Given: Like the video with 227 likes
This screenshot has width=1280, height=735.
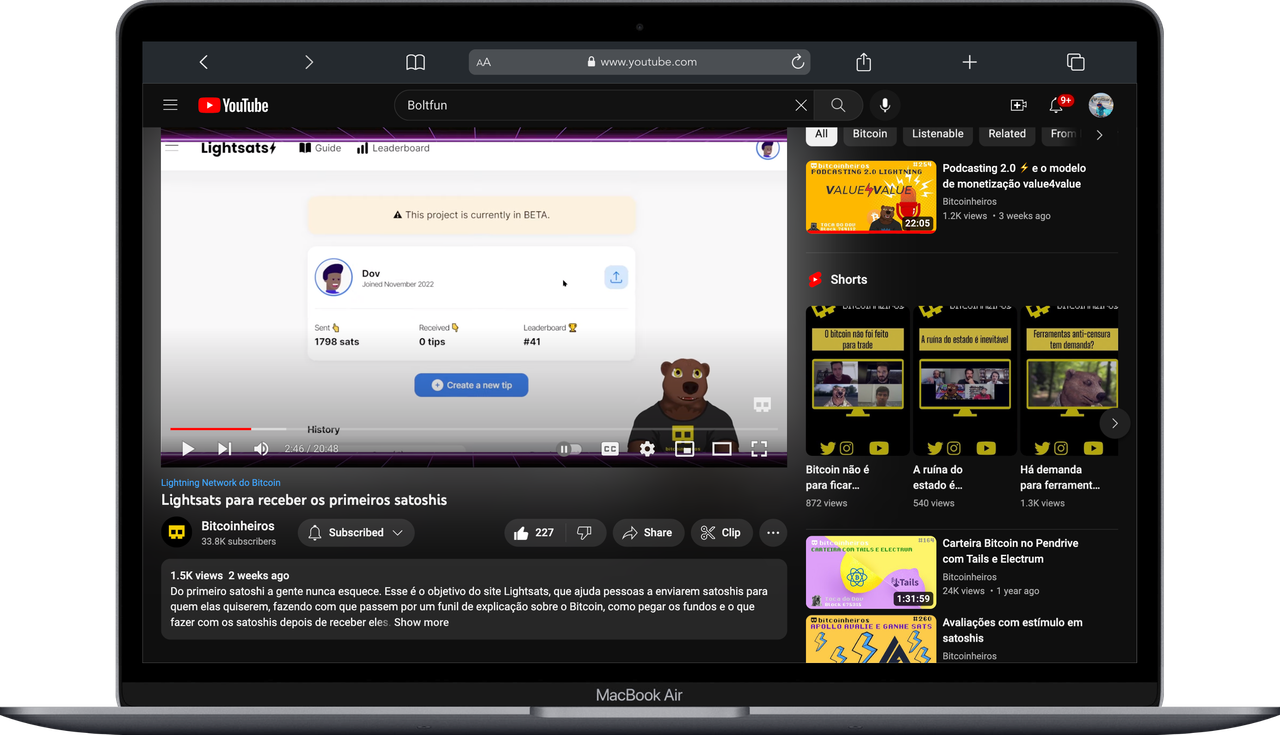Looking at the screenshot, I should point(533,533).
